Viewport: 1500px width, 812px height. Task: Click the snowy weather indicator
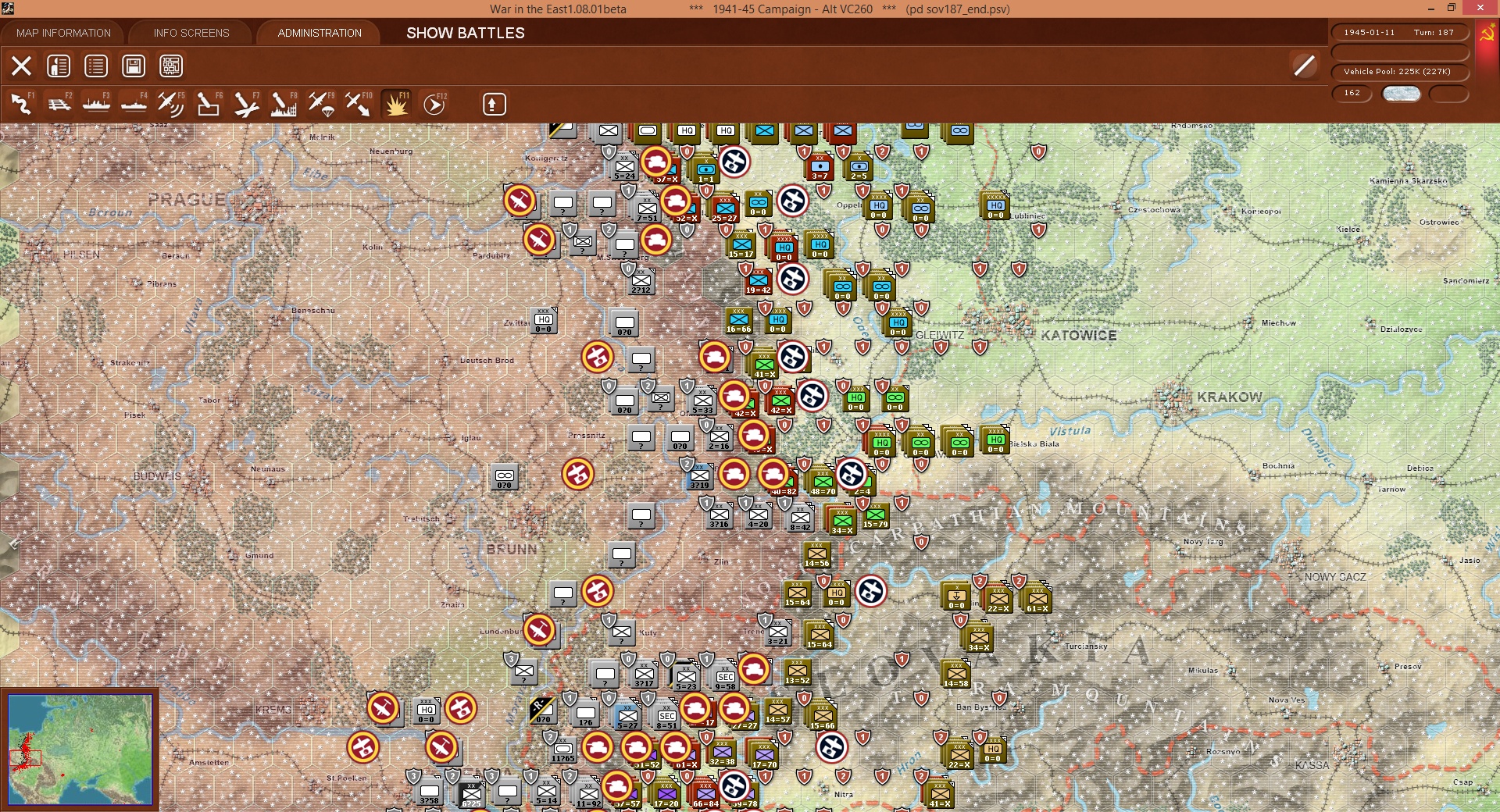point(1402,94)
